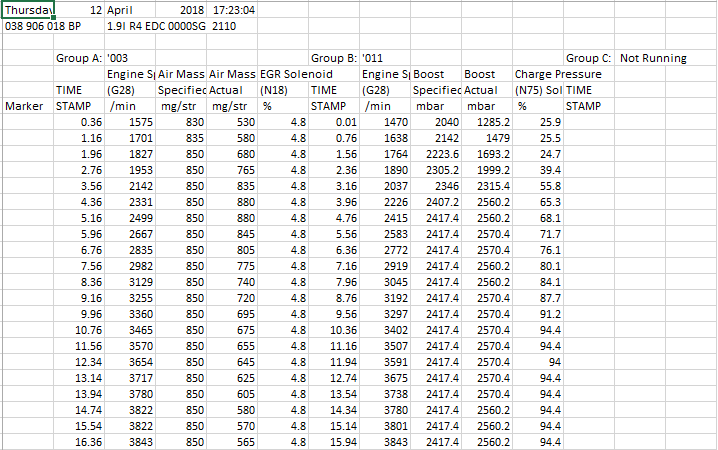718x450 pixels.
Task: Click engine speed value '3129'
Action: click(130, 282)
